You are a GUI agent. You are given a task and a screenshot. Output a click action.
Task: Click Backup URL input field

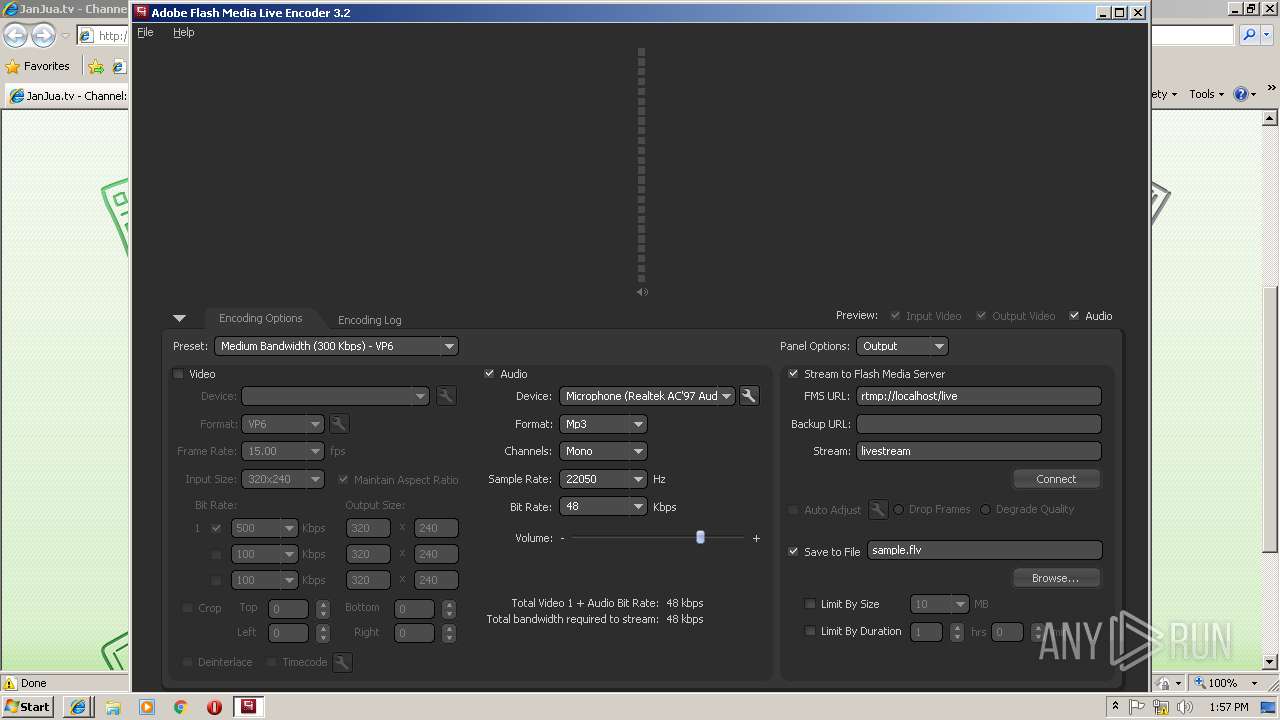pos(979,424)
